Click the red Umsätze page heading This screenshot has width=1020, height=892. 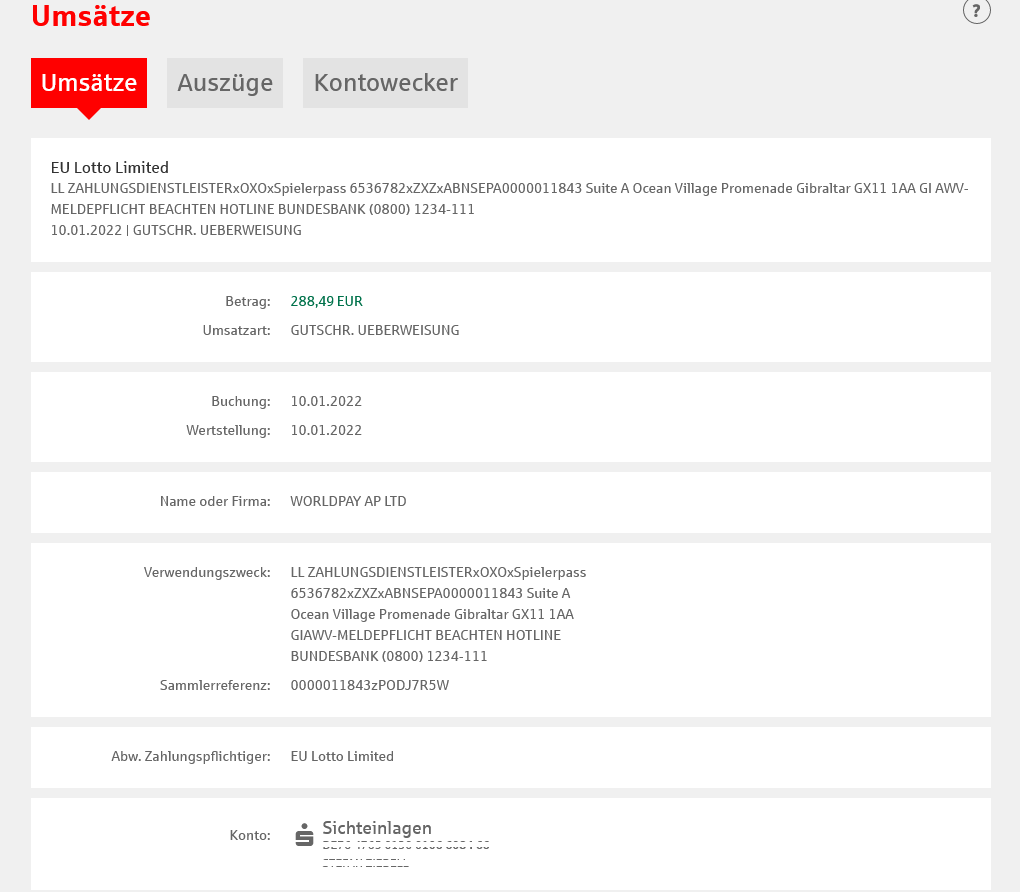91,16
